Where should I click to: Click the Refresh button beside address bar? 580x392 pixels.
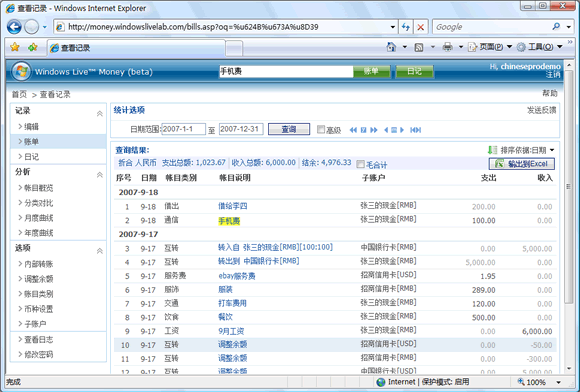(406, 27)
